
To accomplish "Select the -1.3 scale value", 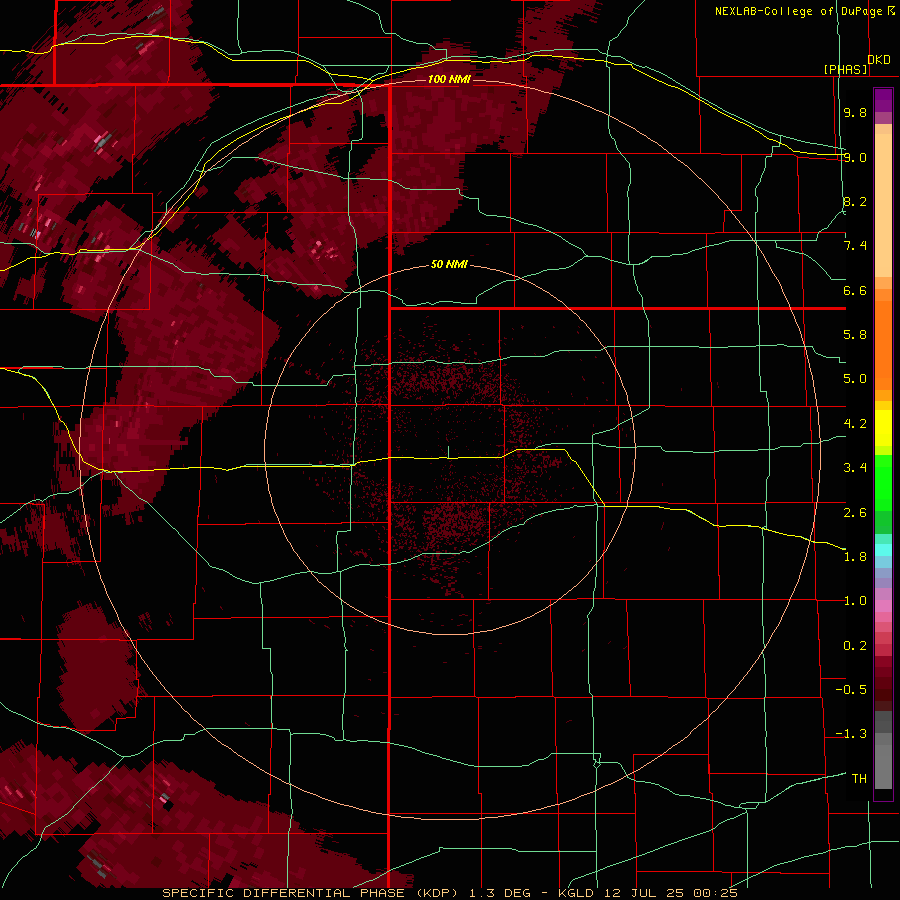I will [851, 734].
